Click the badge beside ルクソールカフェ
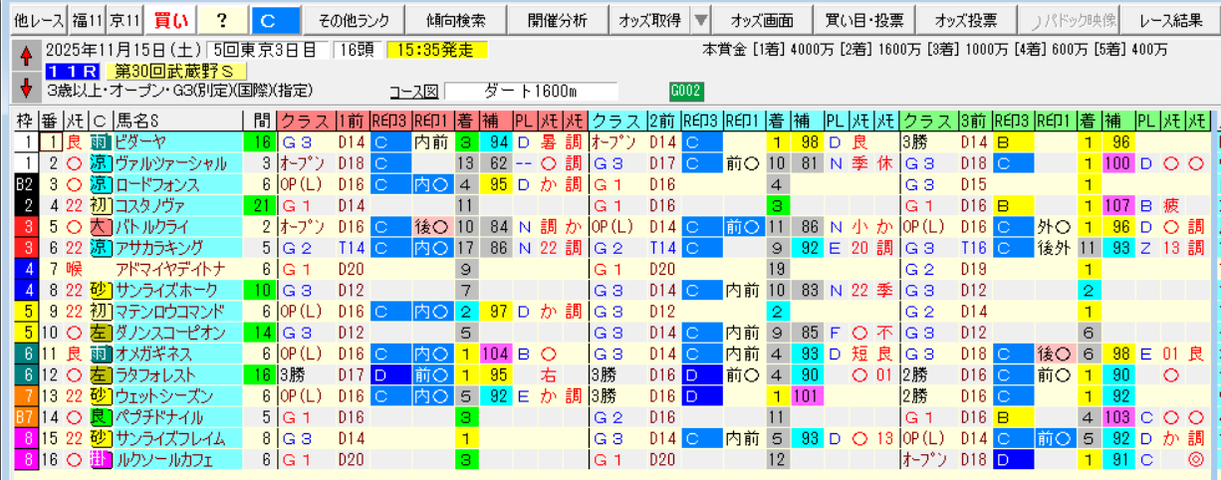Image resolution: width=1221 pixels, height=480 pixels. point(100,460)
